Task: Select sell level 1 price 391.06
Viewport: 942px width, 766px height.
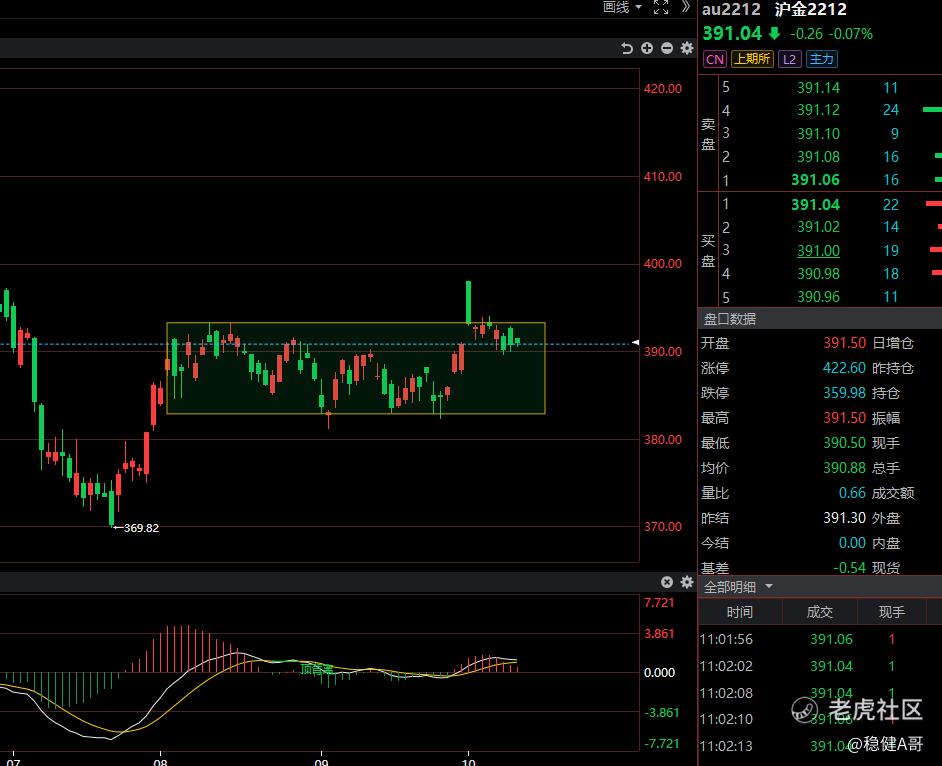Action: (x=815, y=180)
